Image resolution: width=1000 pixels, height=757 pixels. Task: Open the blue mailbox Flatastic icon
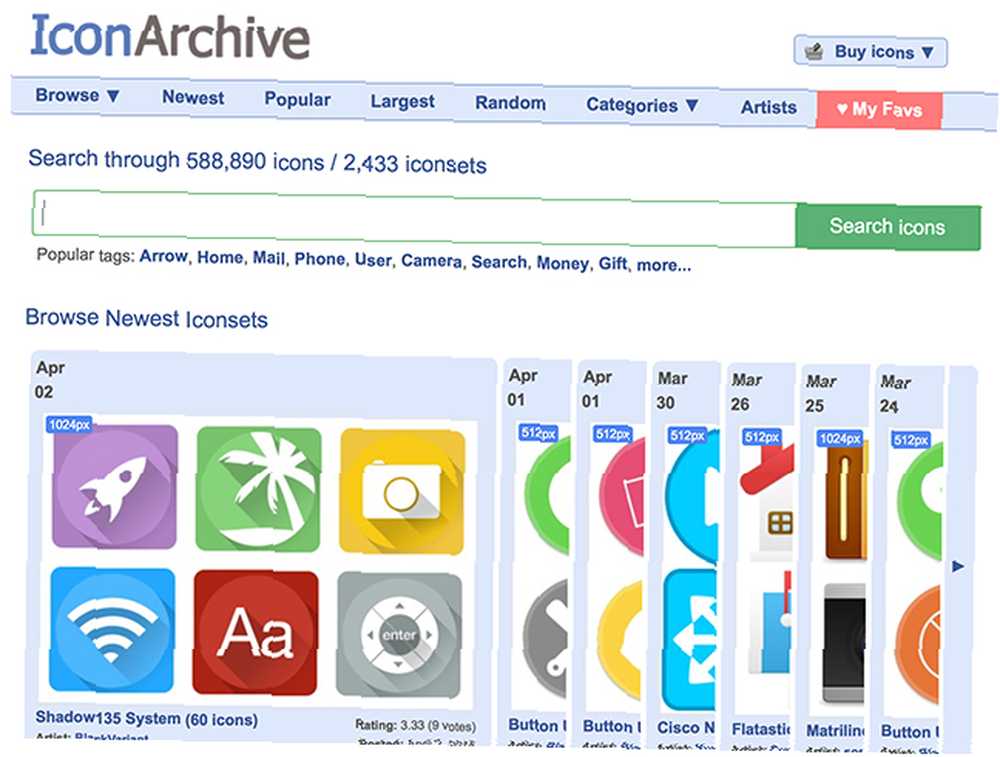pyautogui.click(x=769, y=624)
